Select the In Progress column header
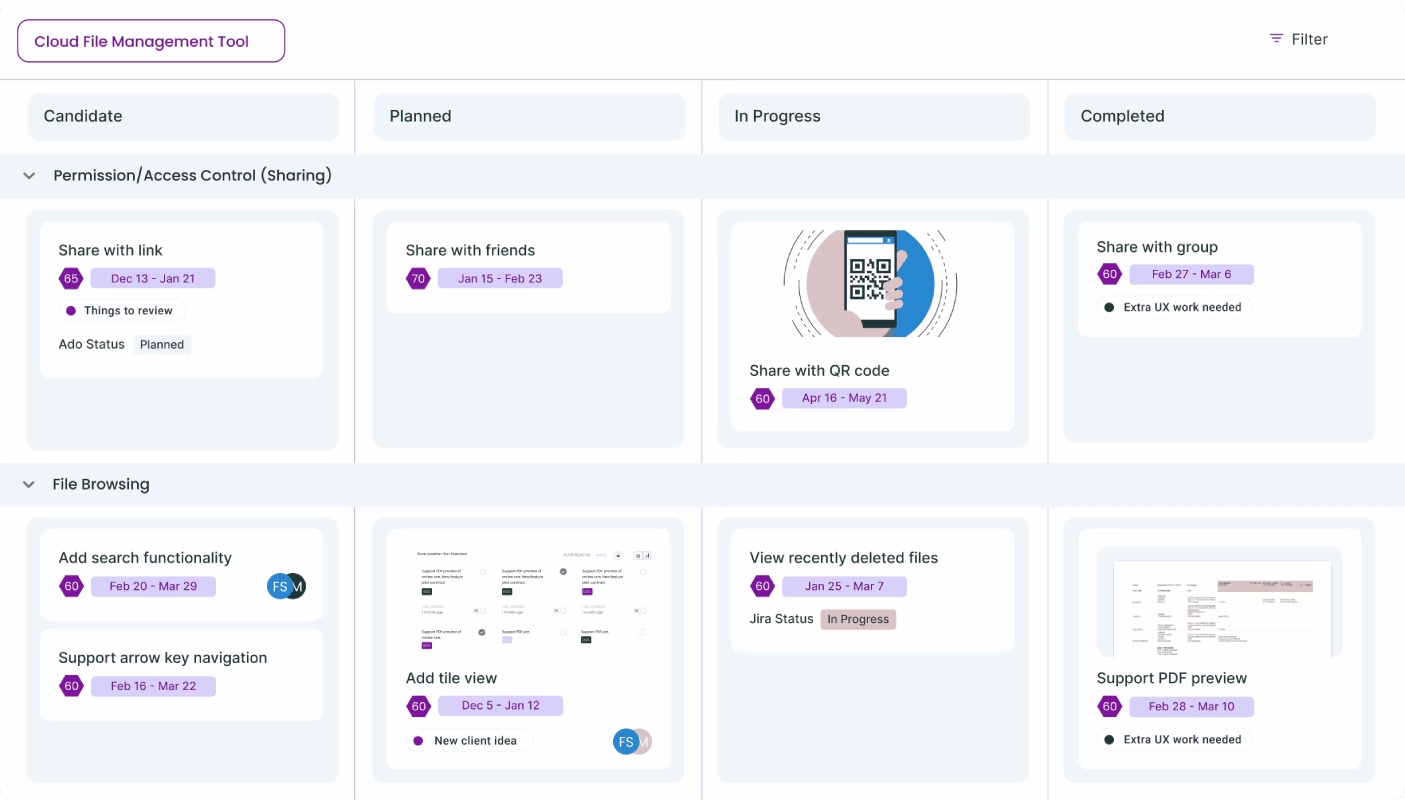Screen dimensions: 1405x800 874,116
